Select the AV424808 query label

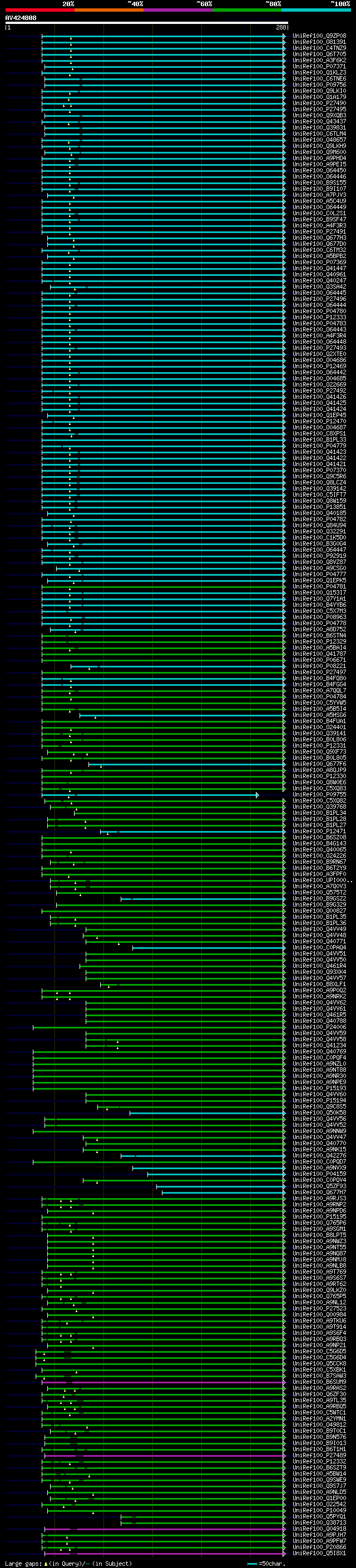21,18
